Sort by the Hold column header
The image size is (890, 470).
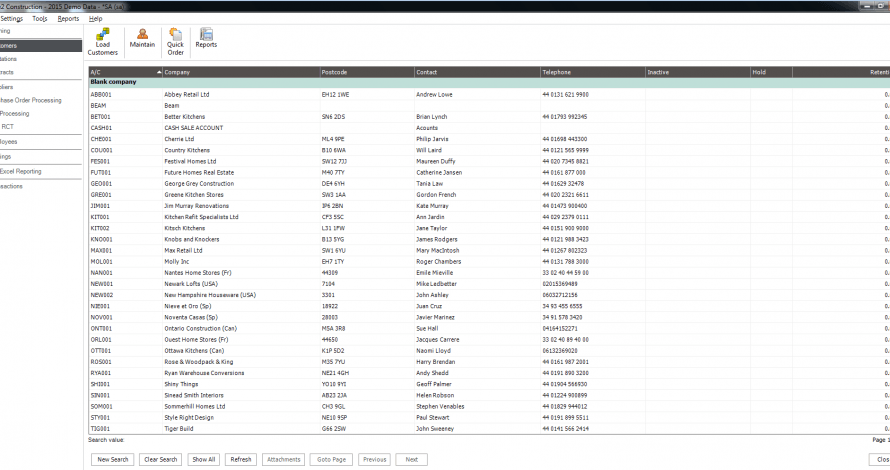click(771, 72)
